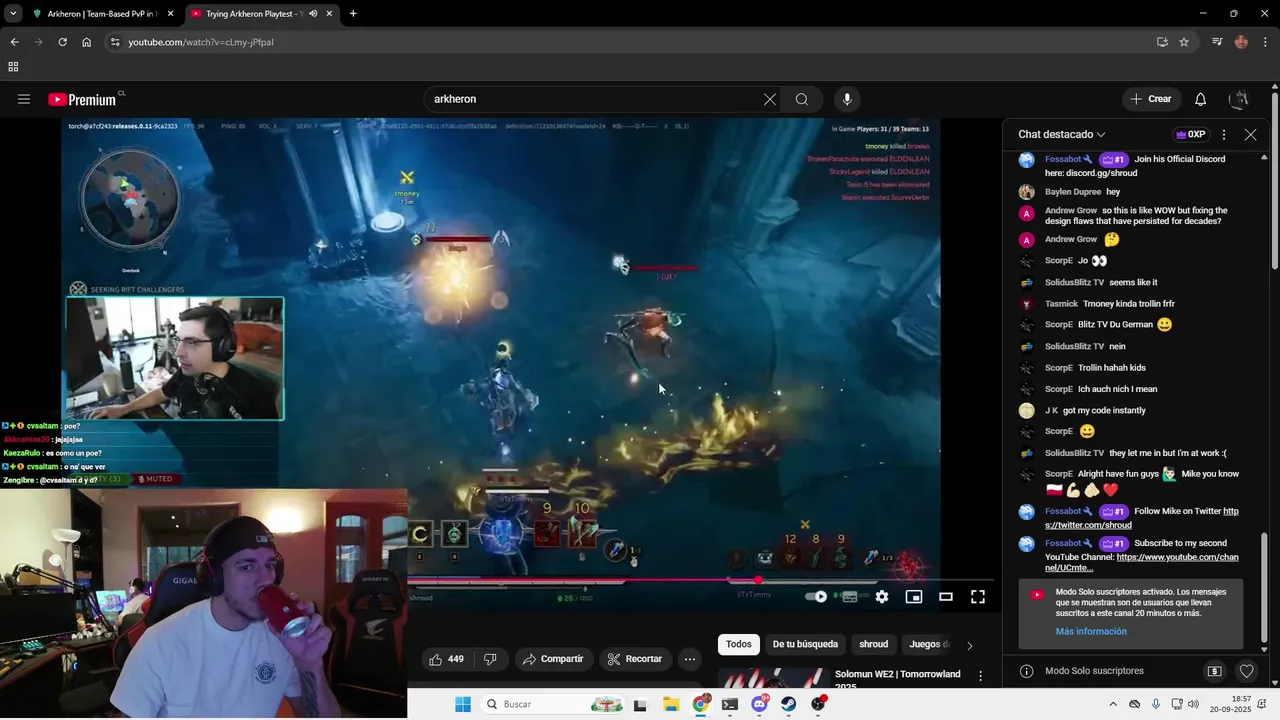Bookmark this page with the star
This screenshot has width=1280, height=720.
pyautogui.click(x=1184, y=42)
